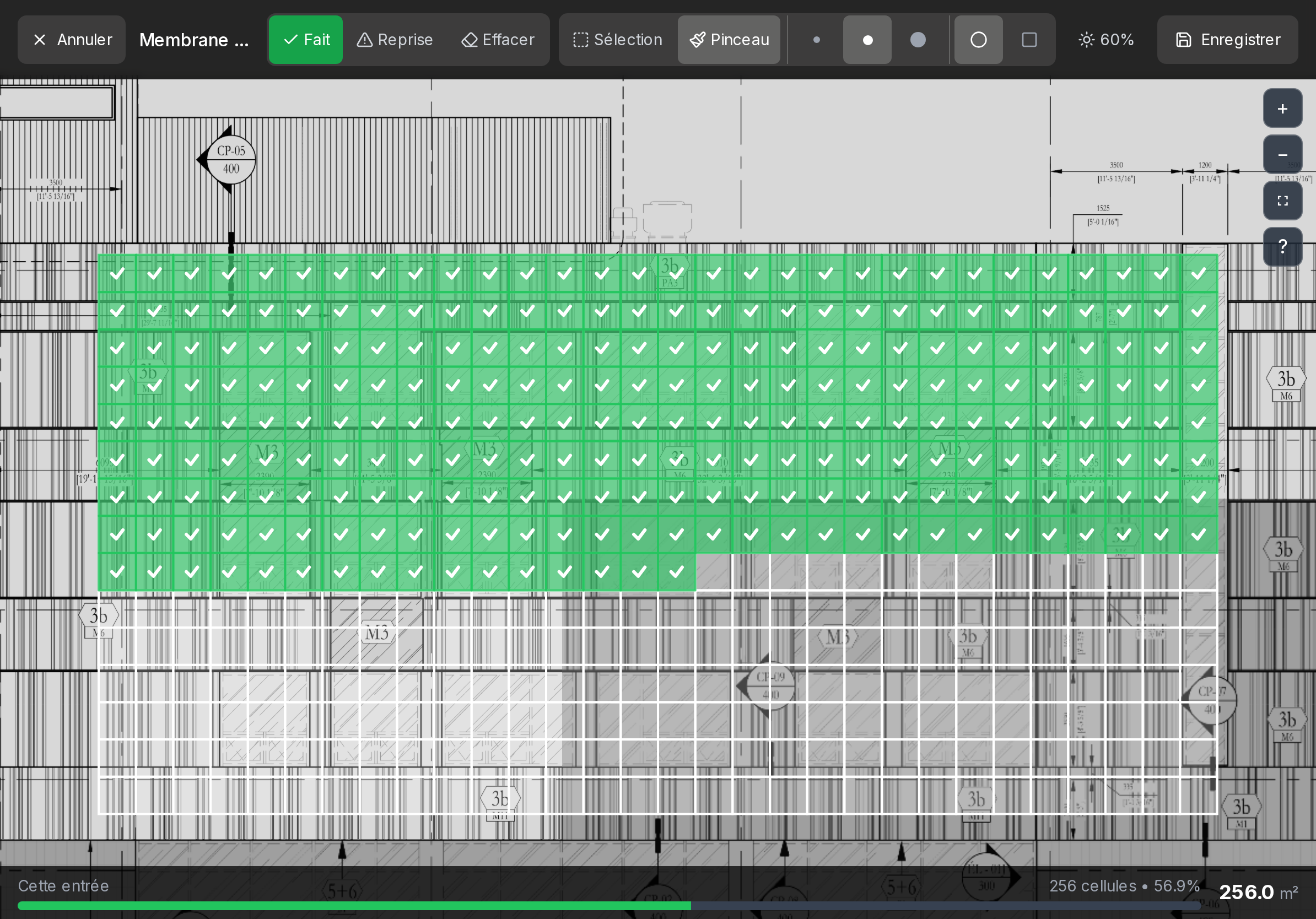This screenshot has height=919, width=1316.
Task: Click the Cette entrée label
Action: tap(63, 886)
